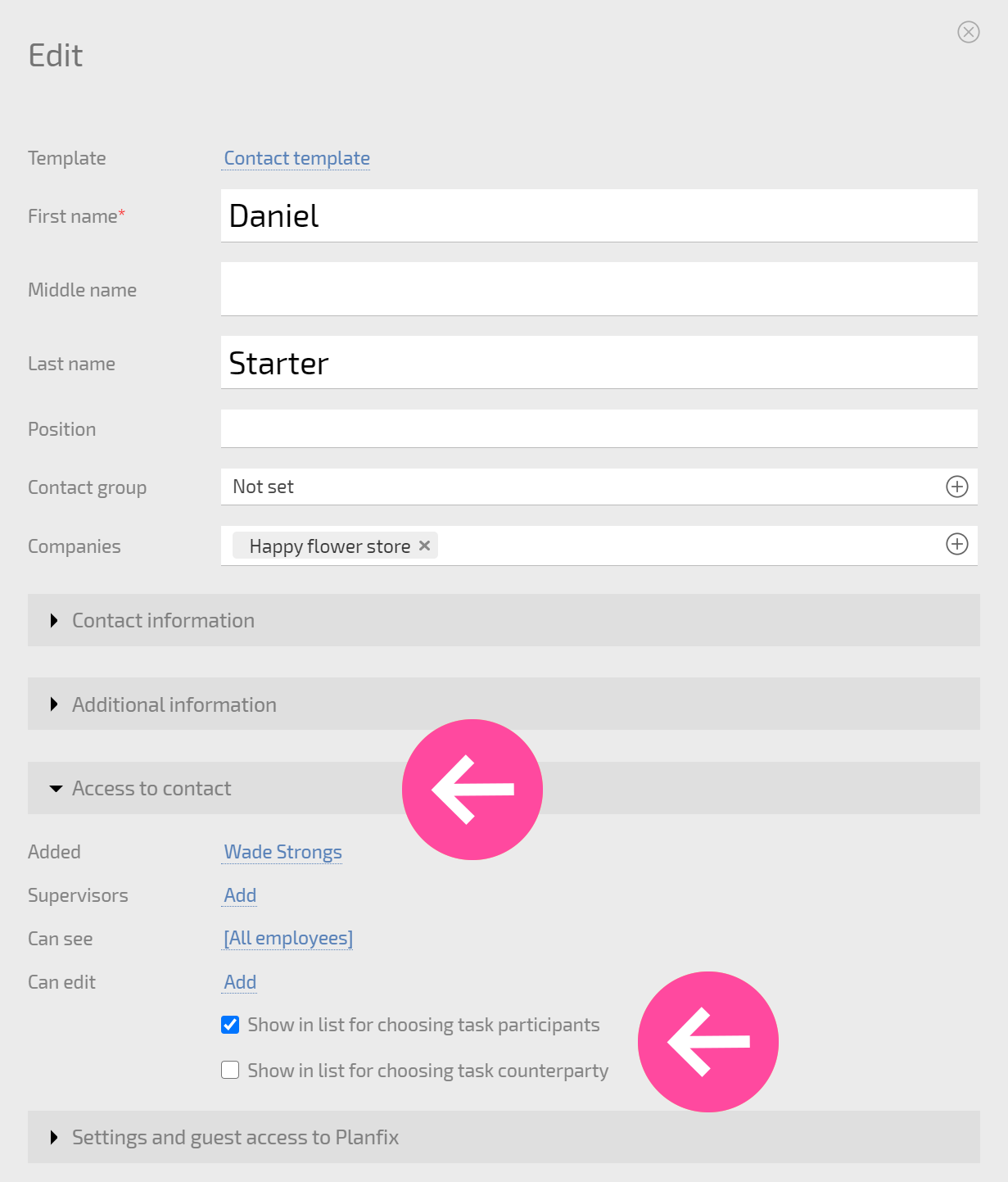Add a supervisor via the Add link

(x=241, y=895)
